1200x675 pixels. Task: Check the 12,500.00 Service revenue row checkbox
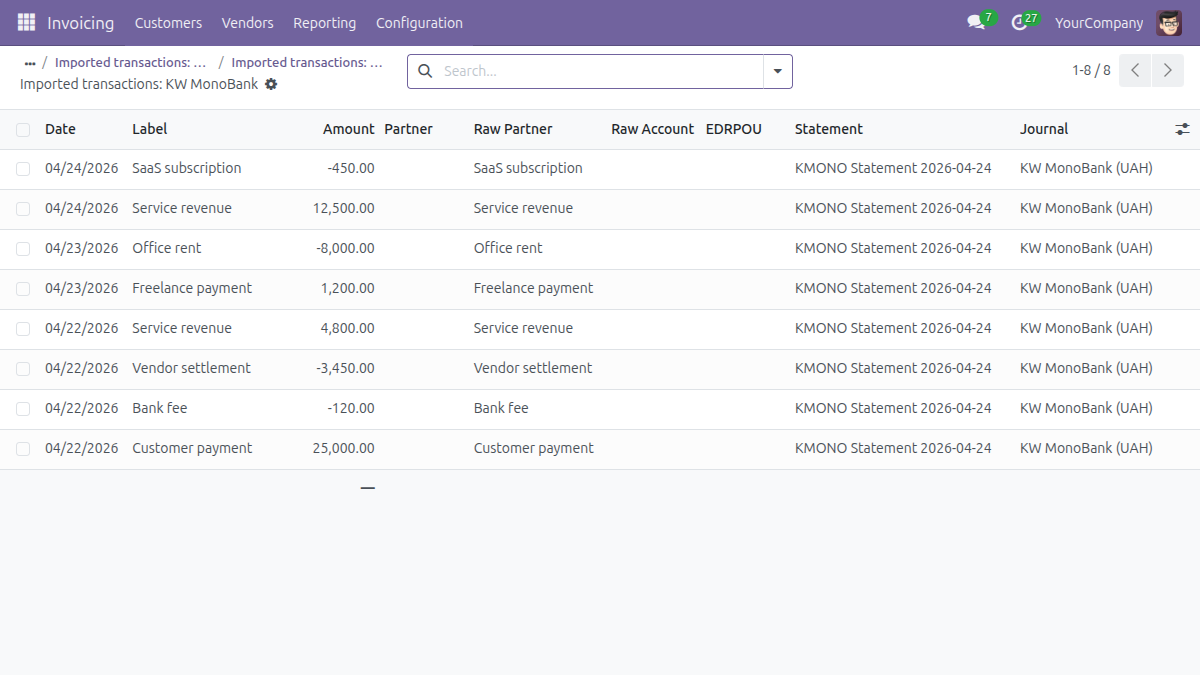(x=23, y=209)
